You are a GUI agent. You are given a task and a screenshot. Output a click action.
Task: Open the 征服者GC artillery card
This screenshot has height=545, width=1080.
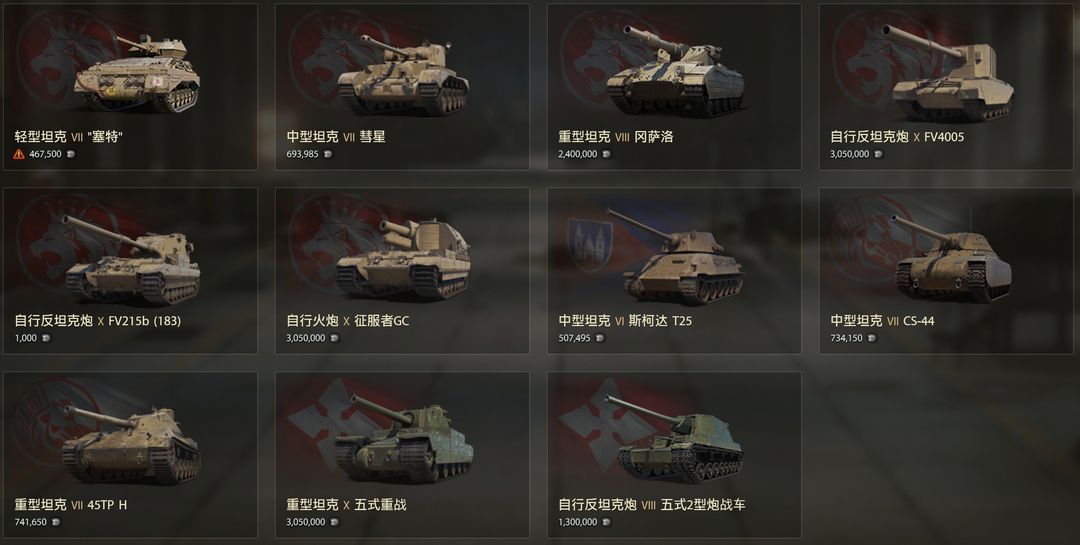pos(402,271)
